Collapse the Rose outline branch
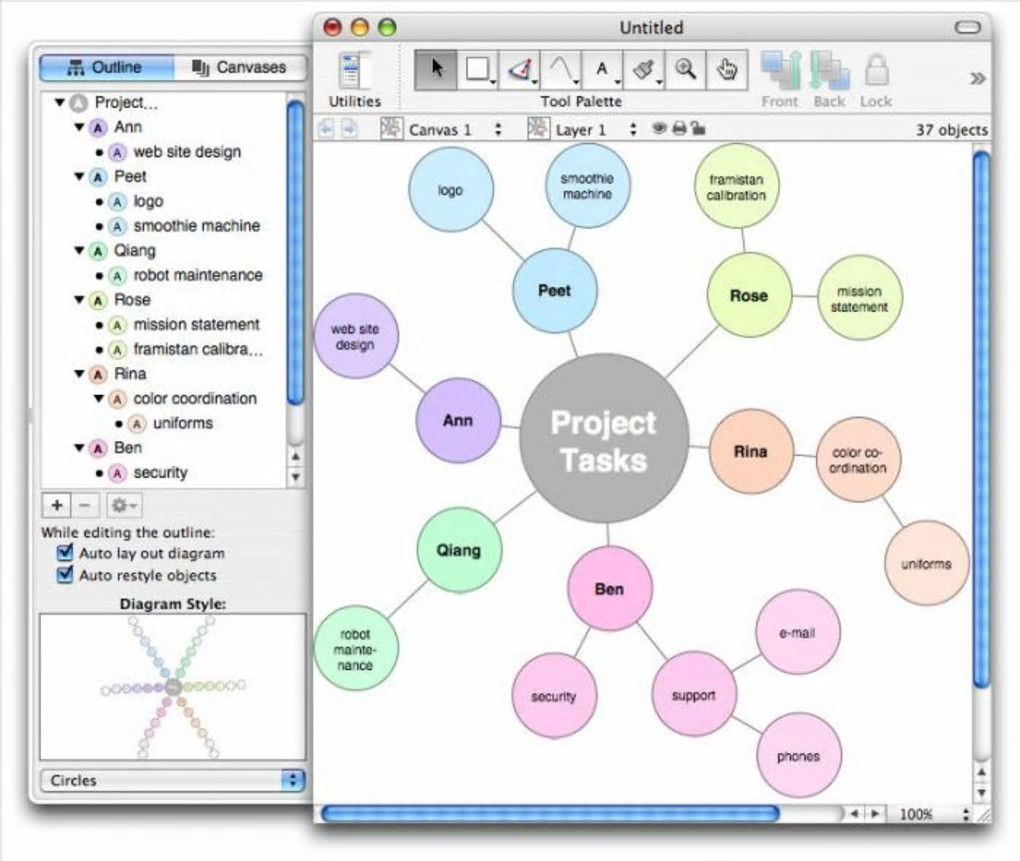 point(79,300)
